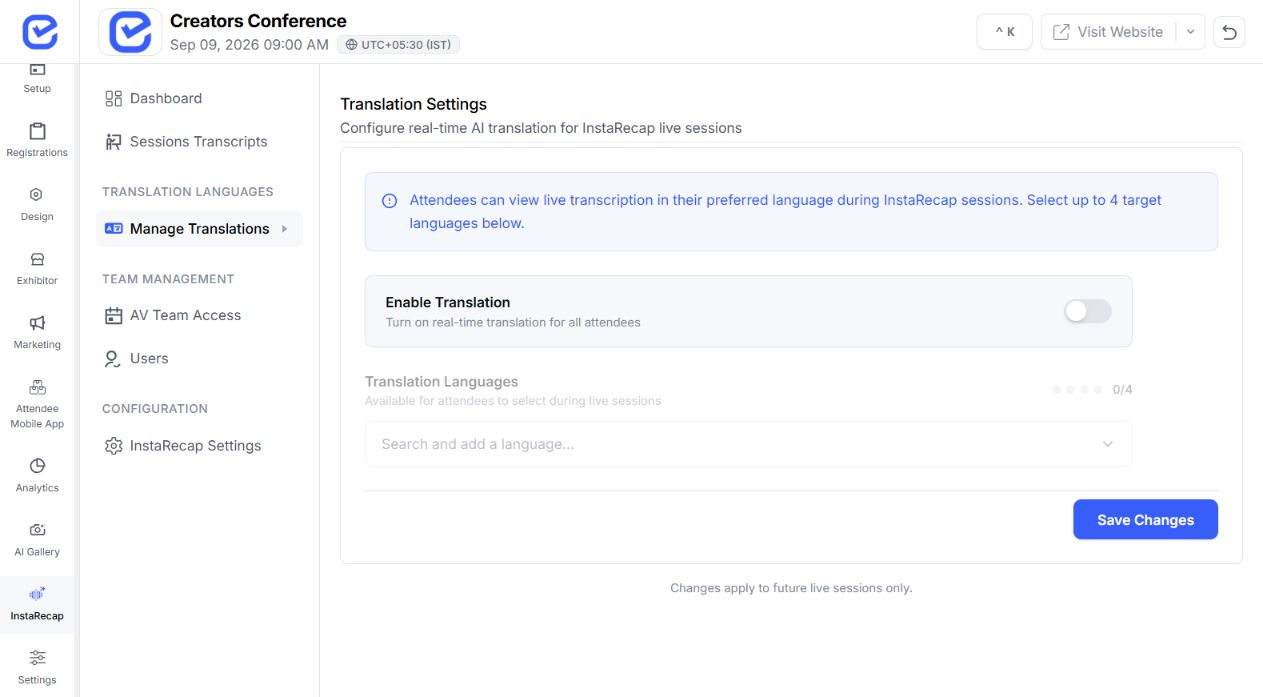Open AV Team Access menu item
The image size is (1263, 697).
[199, 315]
